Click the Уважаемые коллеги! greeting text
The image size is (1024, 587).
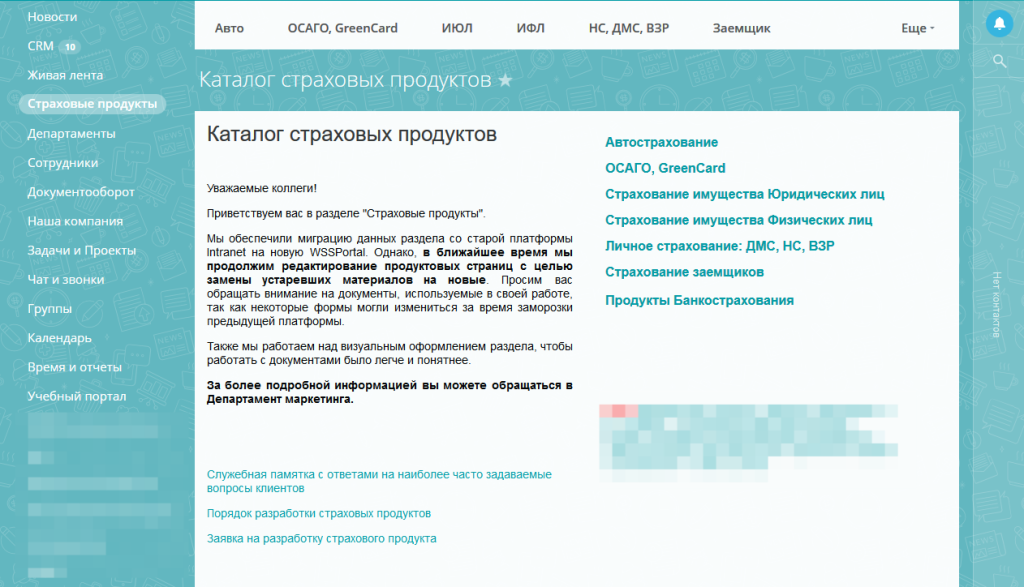(x=261, y=188)
